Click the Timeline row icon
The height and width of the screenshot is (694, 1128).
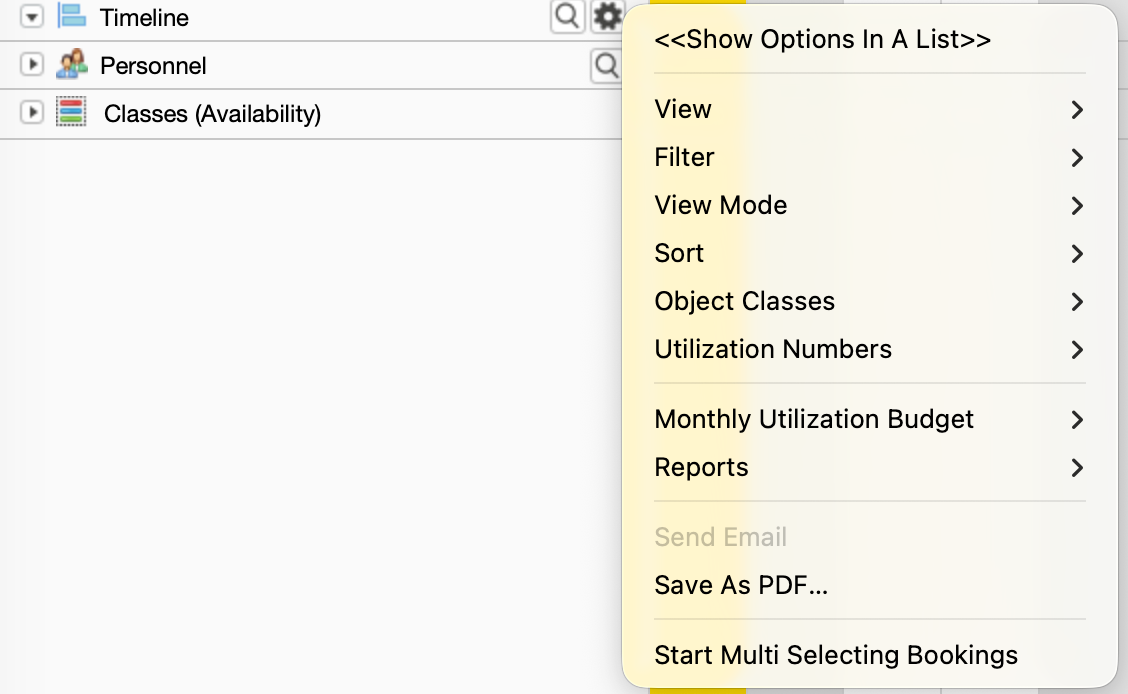point(71,16)
